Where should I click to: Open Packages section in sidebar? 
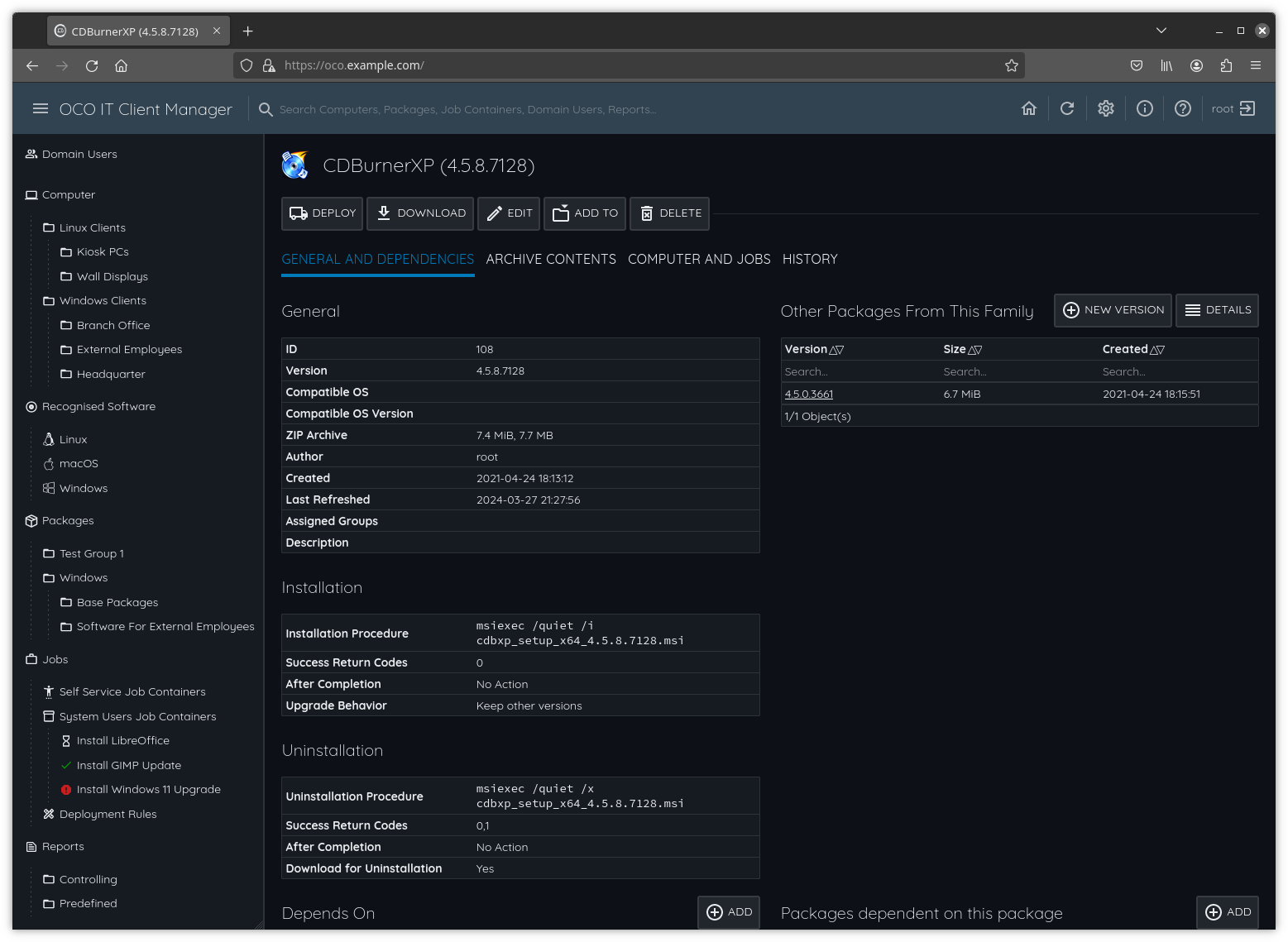click(x=60, y=521)
